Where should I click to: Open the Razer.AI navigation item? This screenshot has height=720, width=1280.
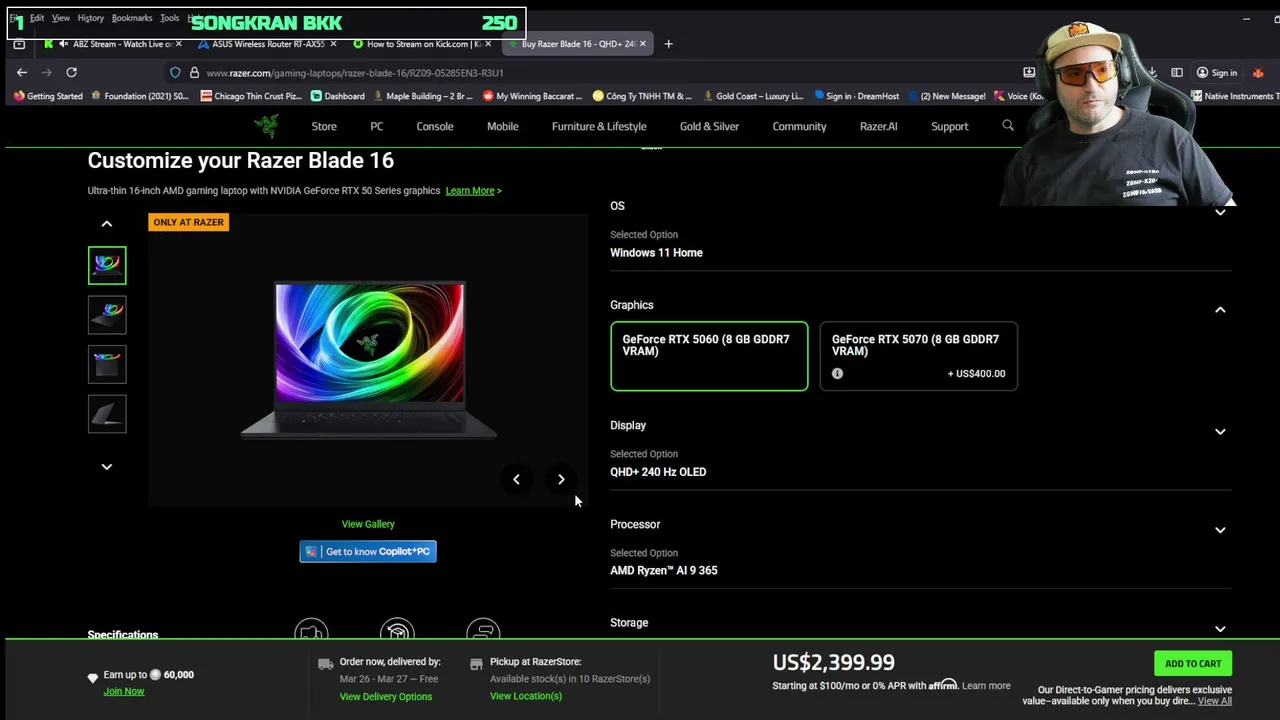(878, 126)
